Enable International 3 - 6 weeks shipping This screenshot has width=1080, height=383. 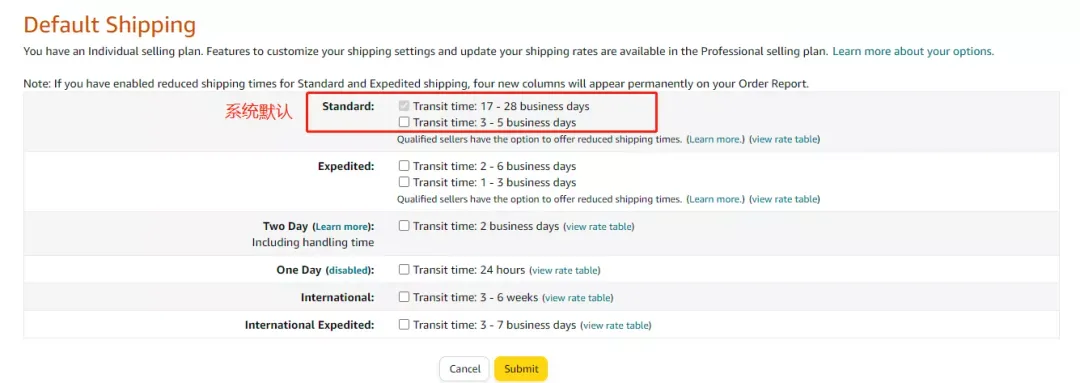click(404, 298)
